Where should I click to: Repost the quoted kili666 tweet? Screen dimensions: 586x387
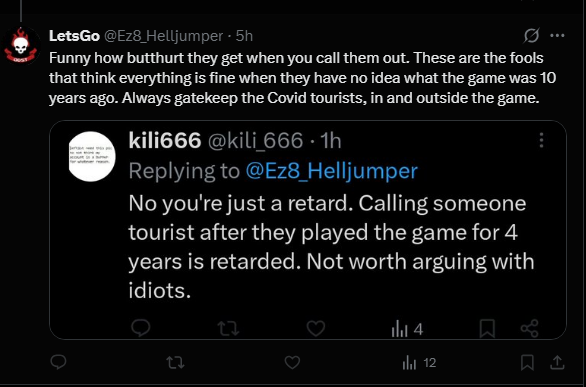click(228, 329)
